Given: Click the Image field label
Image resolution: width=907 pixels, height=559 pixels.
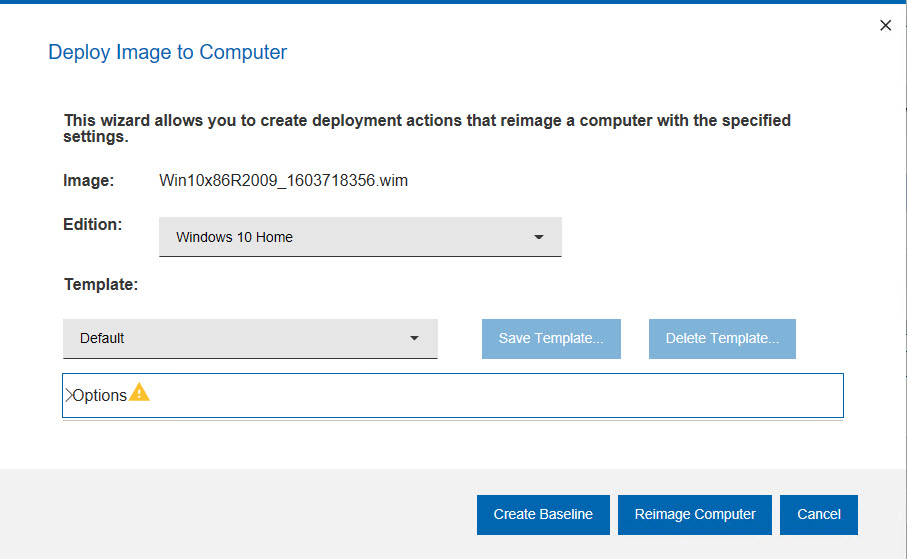Looking at the screenshot, I should 89,181.
